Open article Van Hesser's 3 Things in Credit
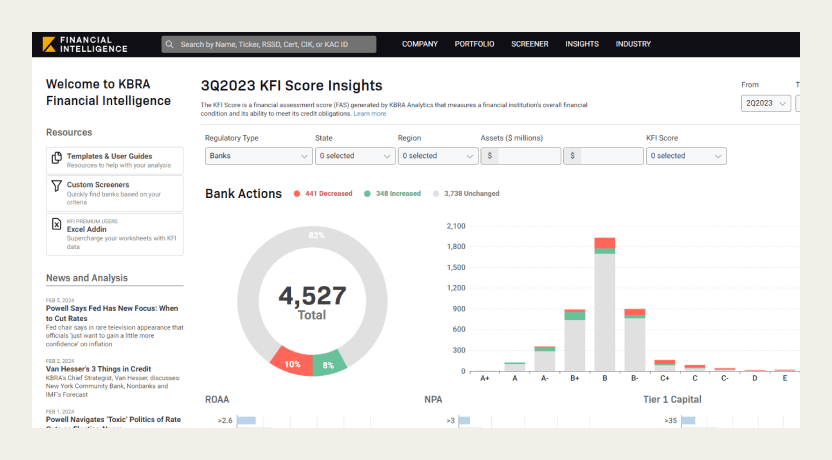832x460 pixels. tap(98, 369)
